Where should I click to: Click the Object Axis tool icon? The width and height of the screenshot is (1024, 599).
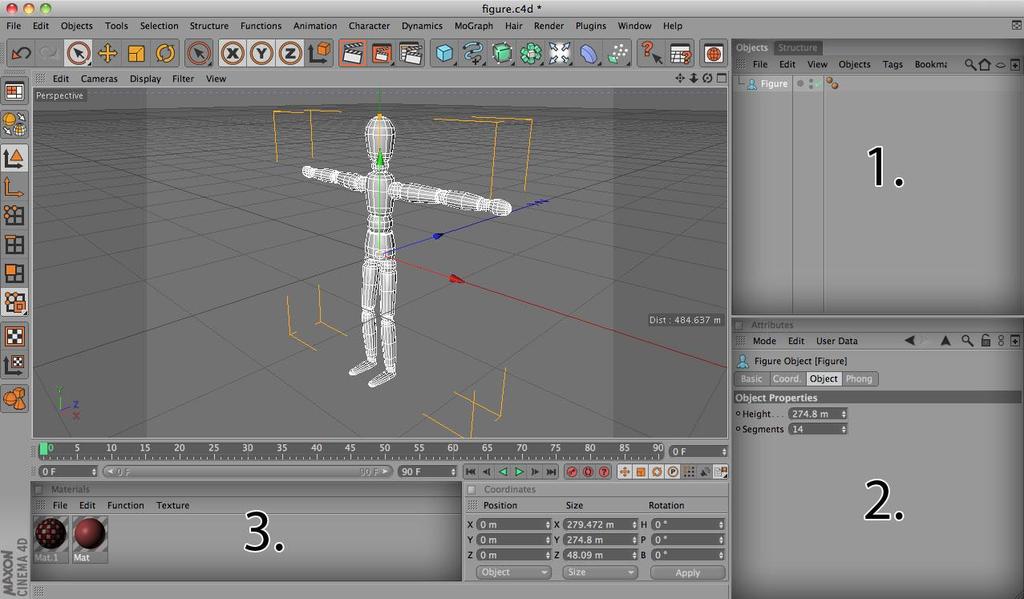tap(14, 187)
